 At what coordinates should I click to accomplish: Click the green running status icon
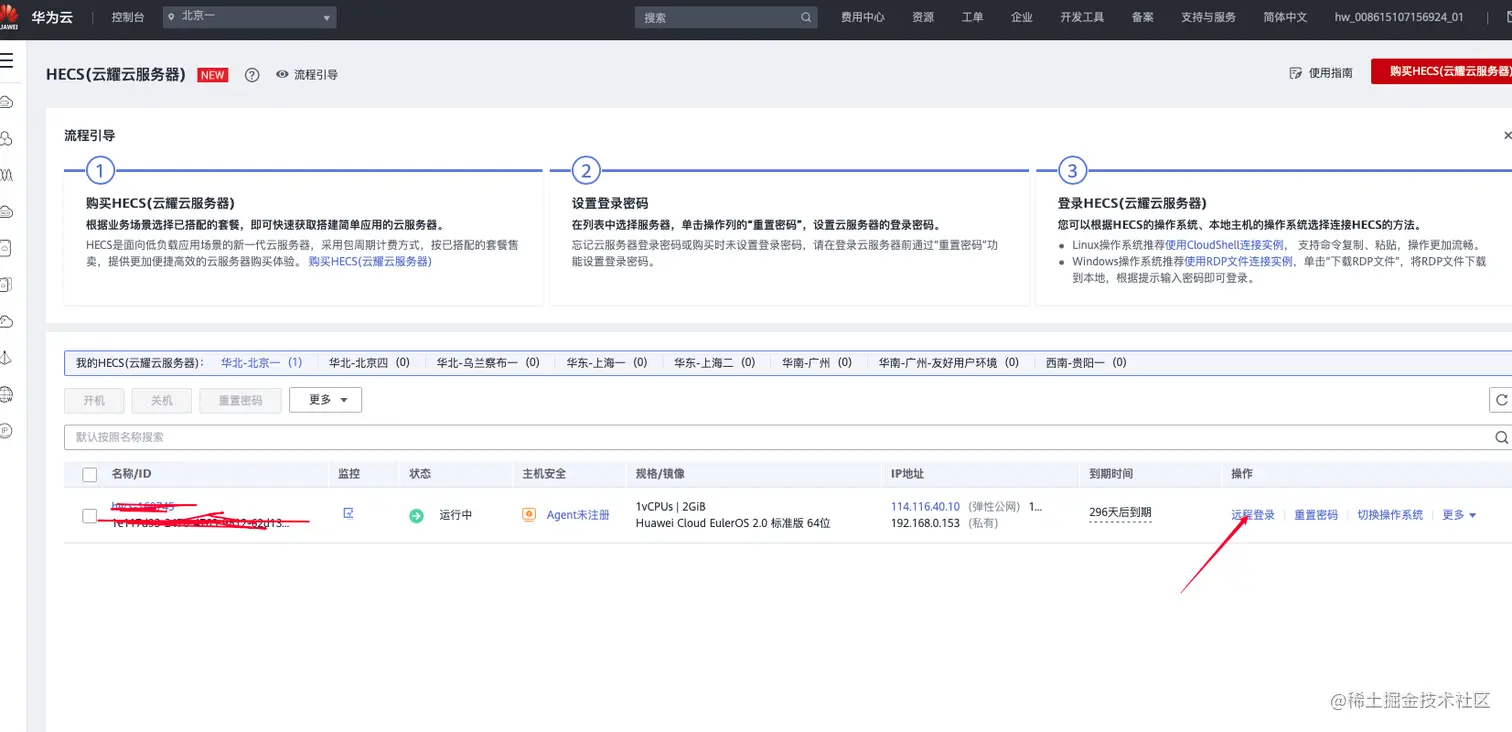click(x=416, y=516)
